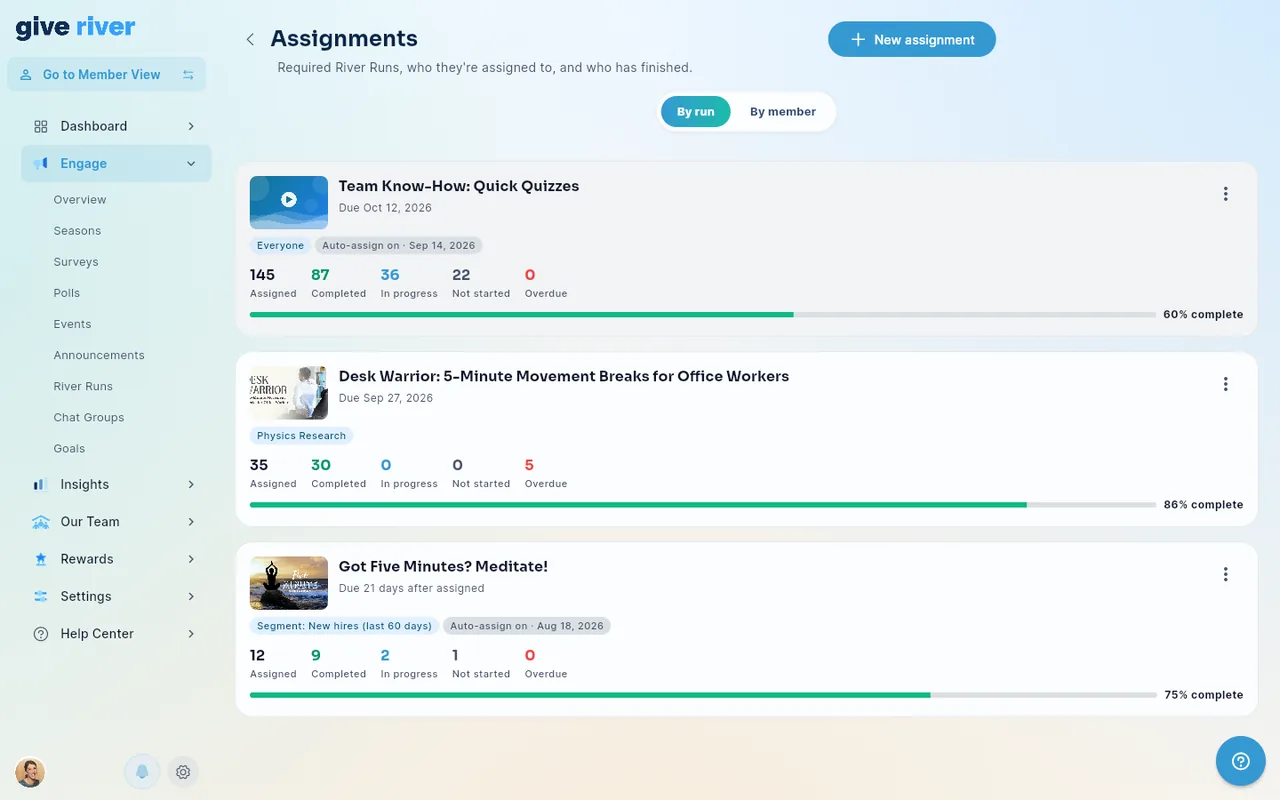Click the Give River logo
The image size is (1280, 800).
click(x=75, y=27)
